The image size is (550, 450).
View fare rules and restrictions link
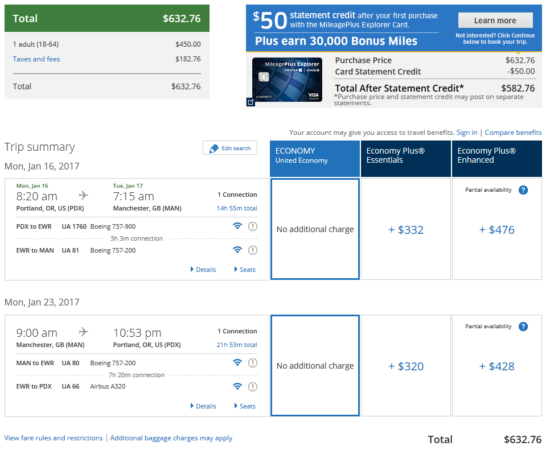pos(53,438)
